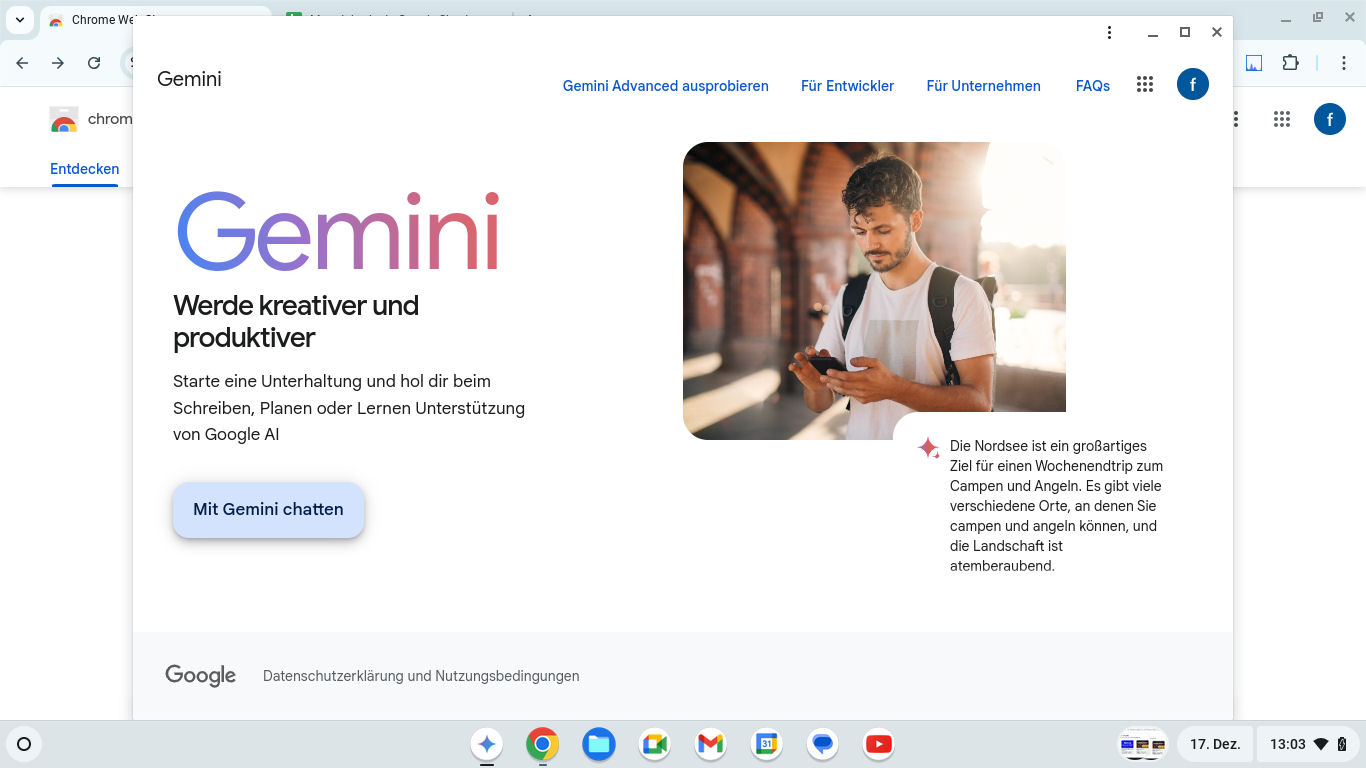Open the tab search dropdown in Chrome
The image size is (1366, 768).
pyautogui.click(x=20, y=20)
